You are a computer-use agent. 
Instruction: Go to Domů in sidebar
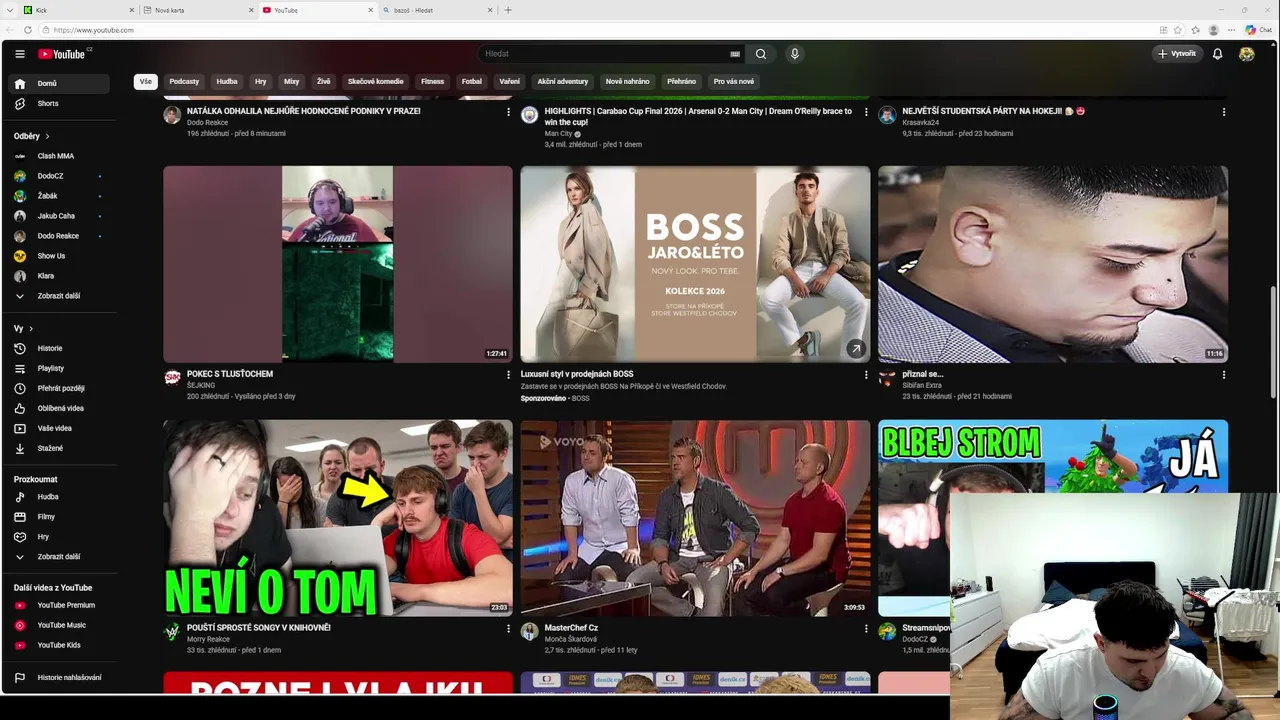60,84
